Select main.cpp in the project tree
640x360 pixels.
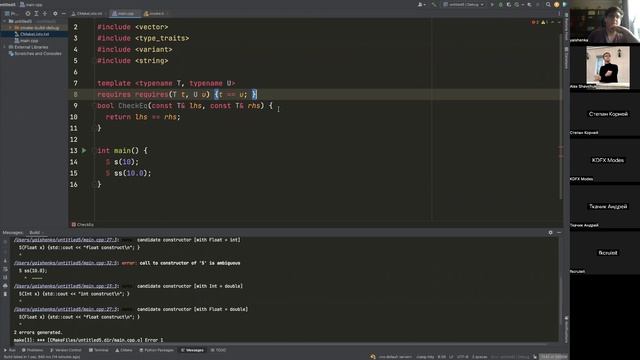pos(29,40)
